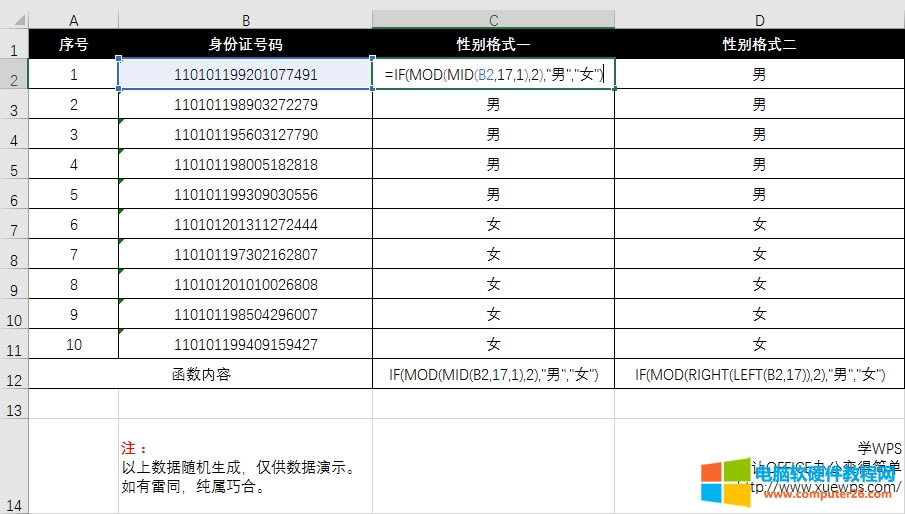Click ID cell 110101199309030556

click(245, 194)
